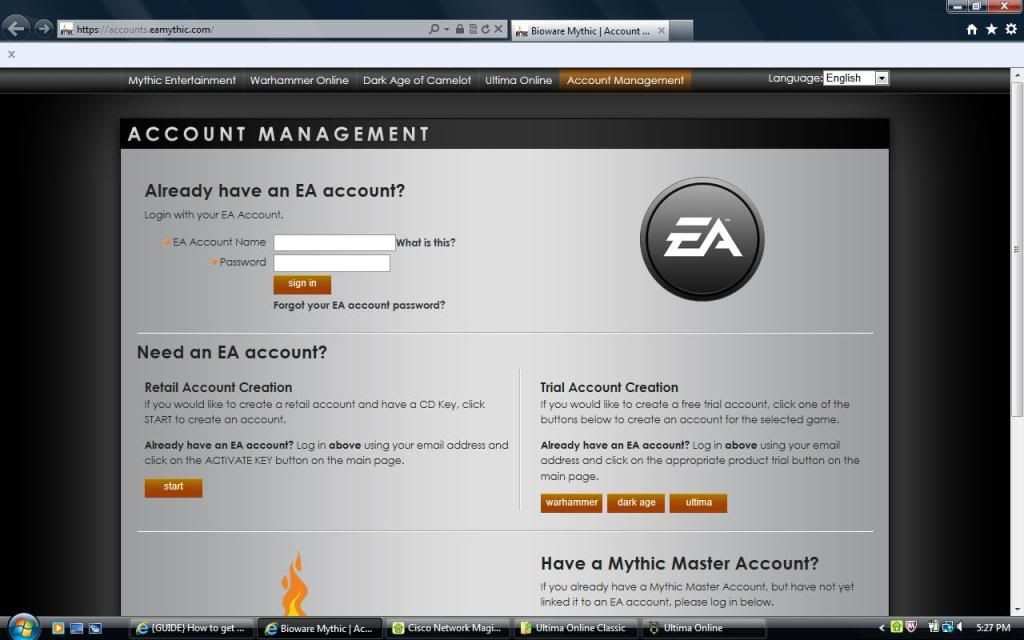Screen dimensions: 1024x640
Task: Click the site favicon in the address bar
Action: click(x=66, y=29)
